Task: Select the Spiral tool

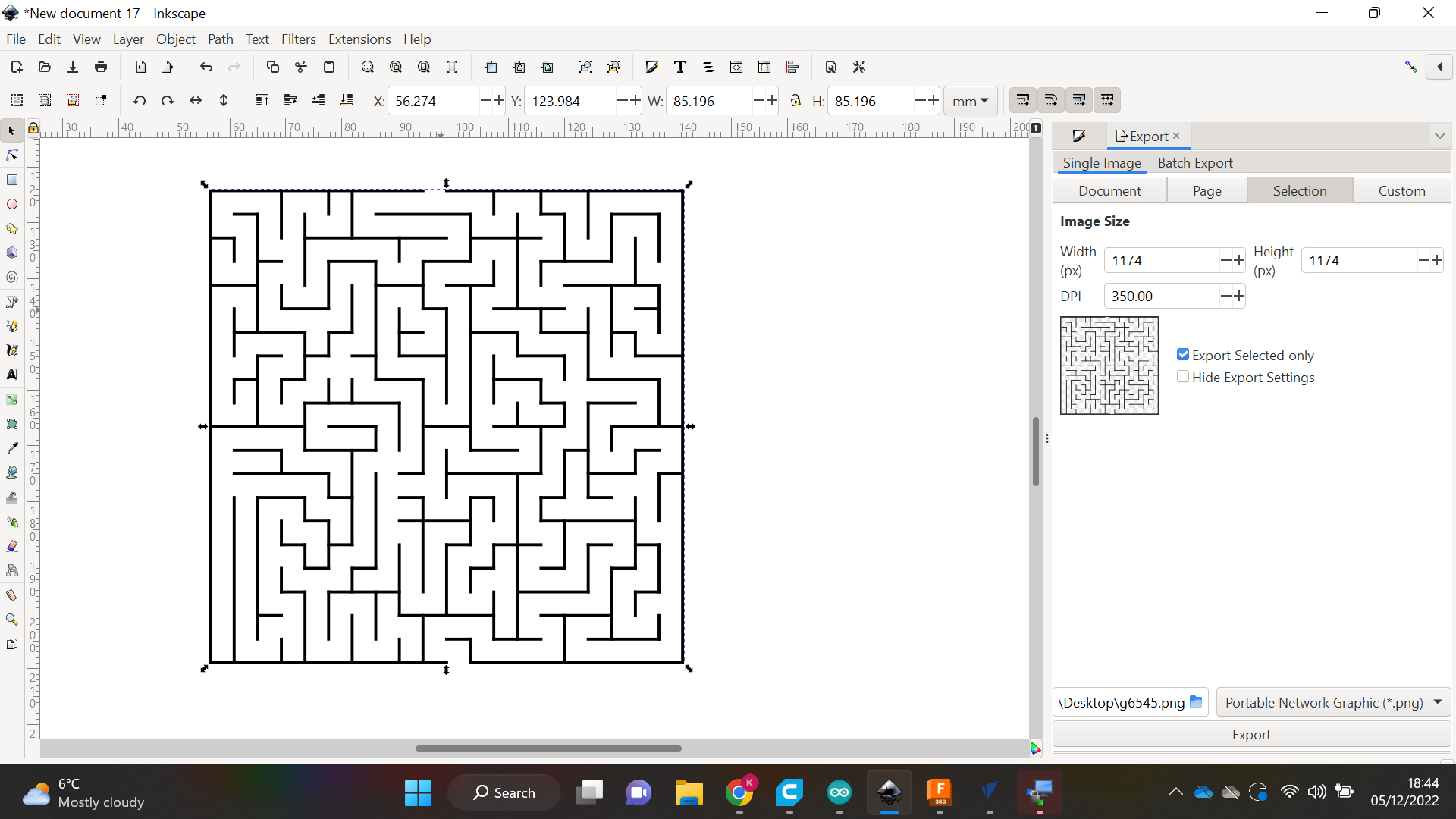Action: [x=12, y=278]
